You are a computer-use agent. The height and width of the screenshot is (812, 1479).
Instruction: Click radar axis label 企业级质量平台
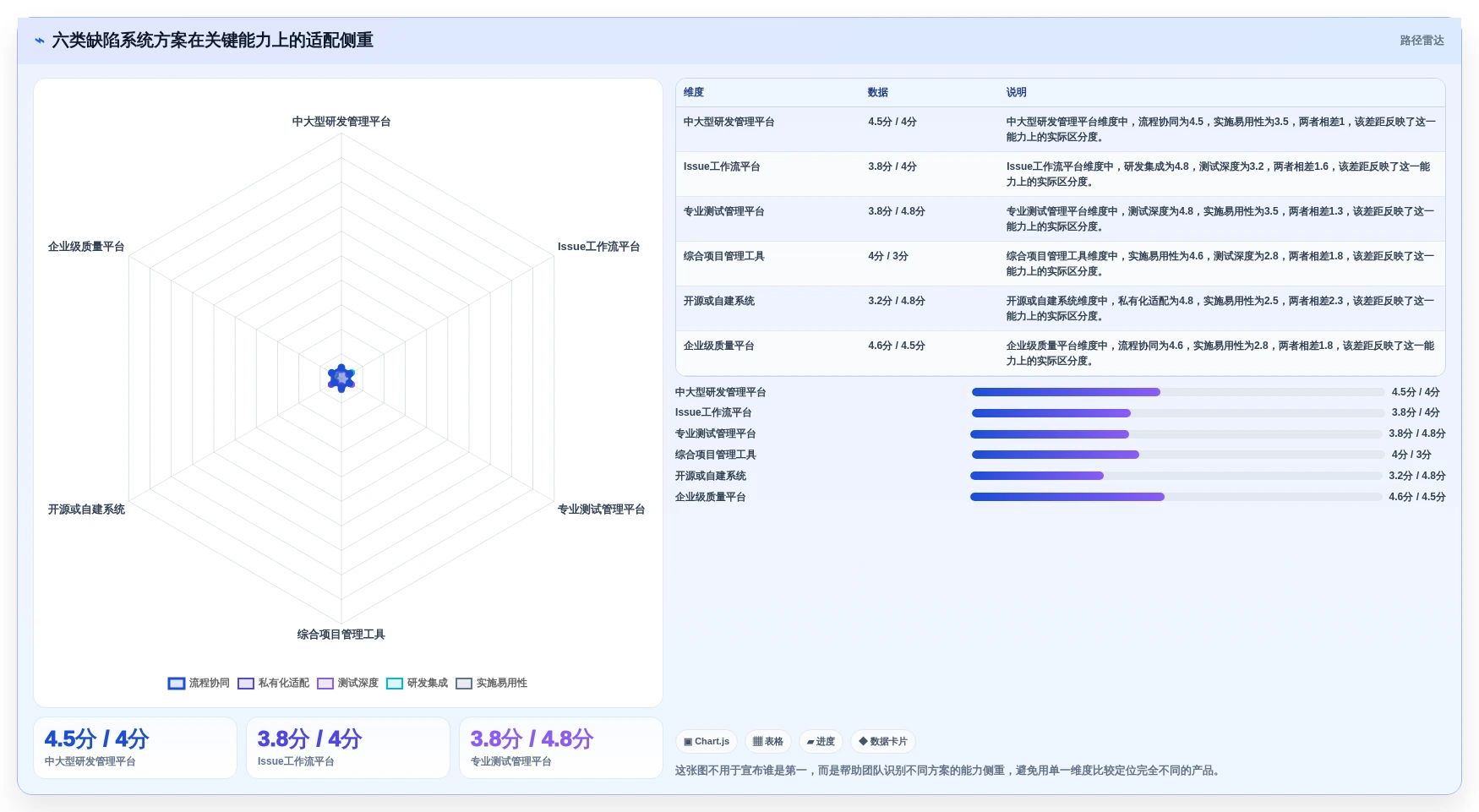86,247
